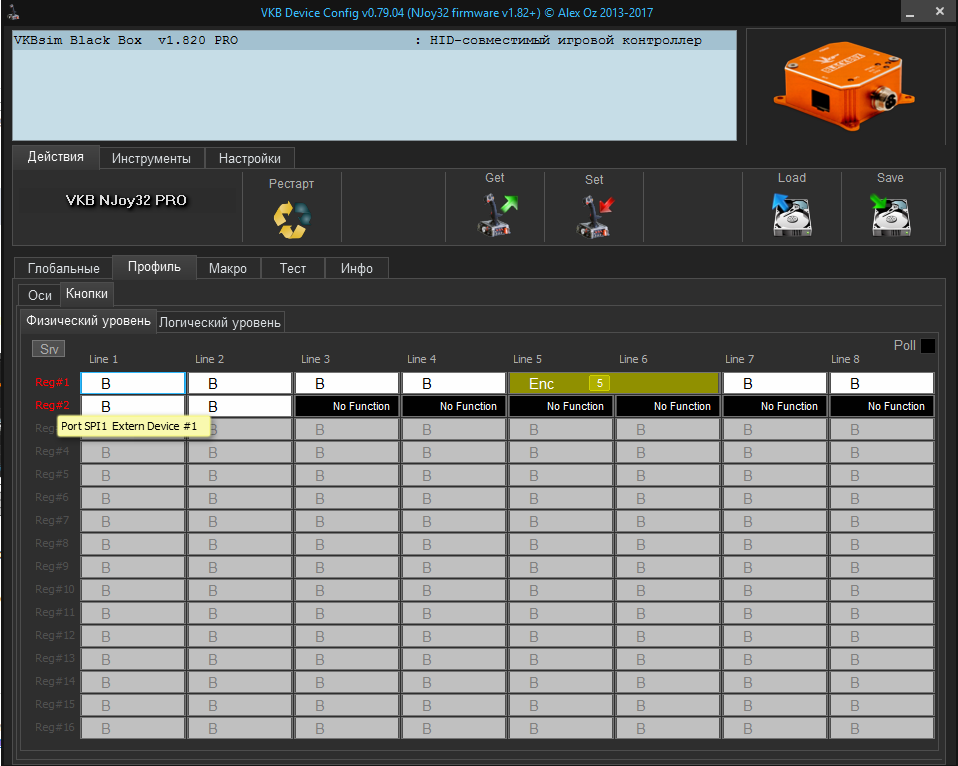Open the Инфо tab

(x=357, y=268)
